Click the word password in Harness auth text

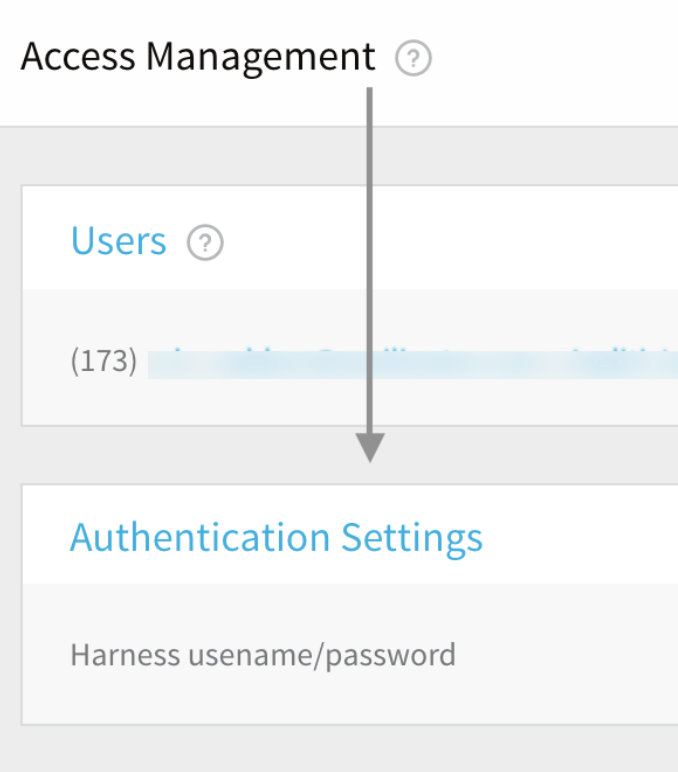[x=390, y=656]
